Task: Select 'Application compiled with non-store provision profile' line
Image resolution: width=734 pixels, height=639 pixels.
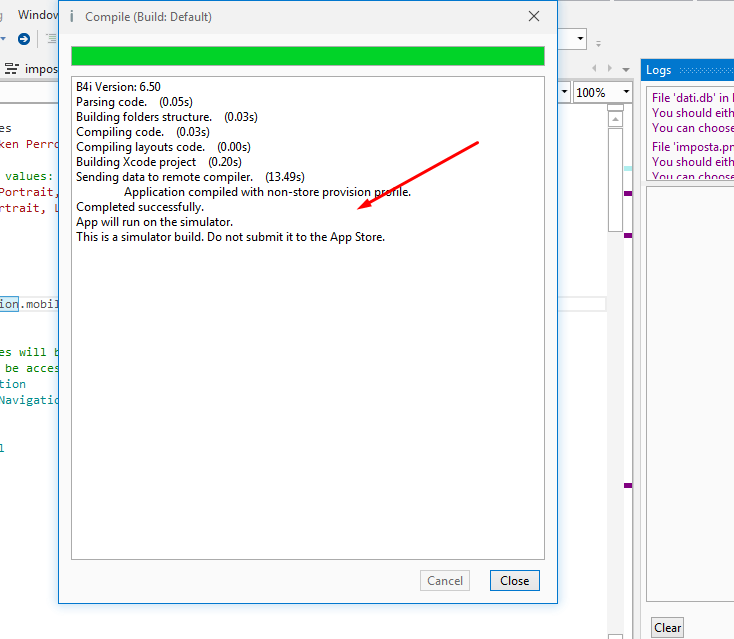Action: click(x=267, y=192)
